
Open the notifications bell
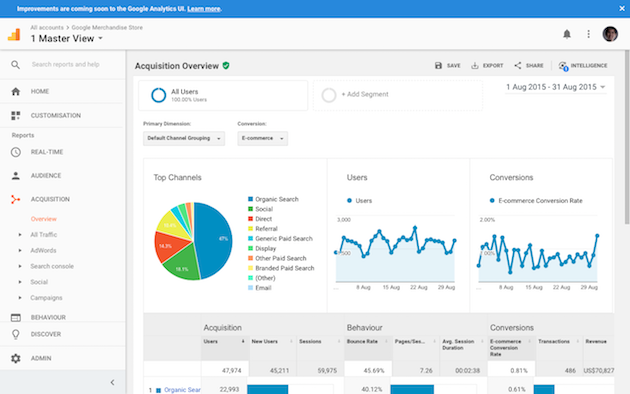click(567, 34)
